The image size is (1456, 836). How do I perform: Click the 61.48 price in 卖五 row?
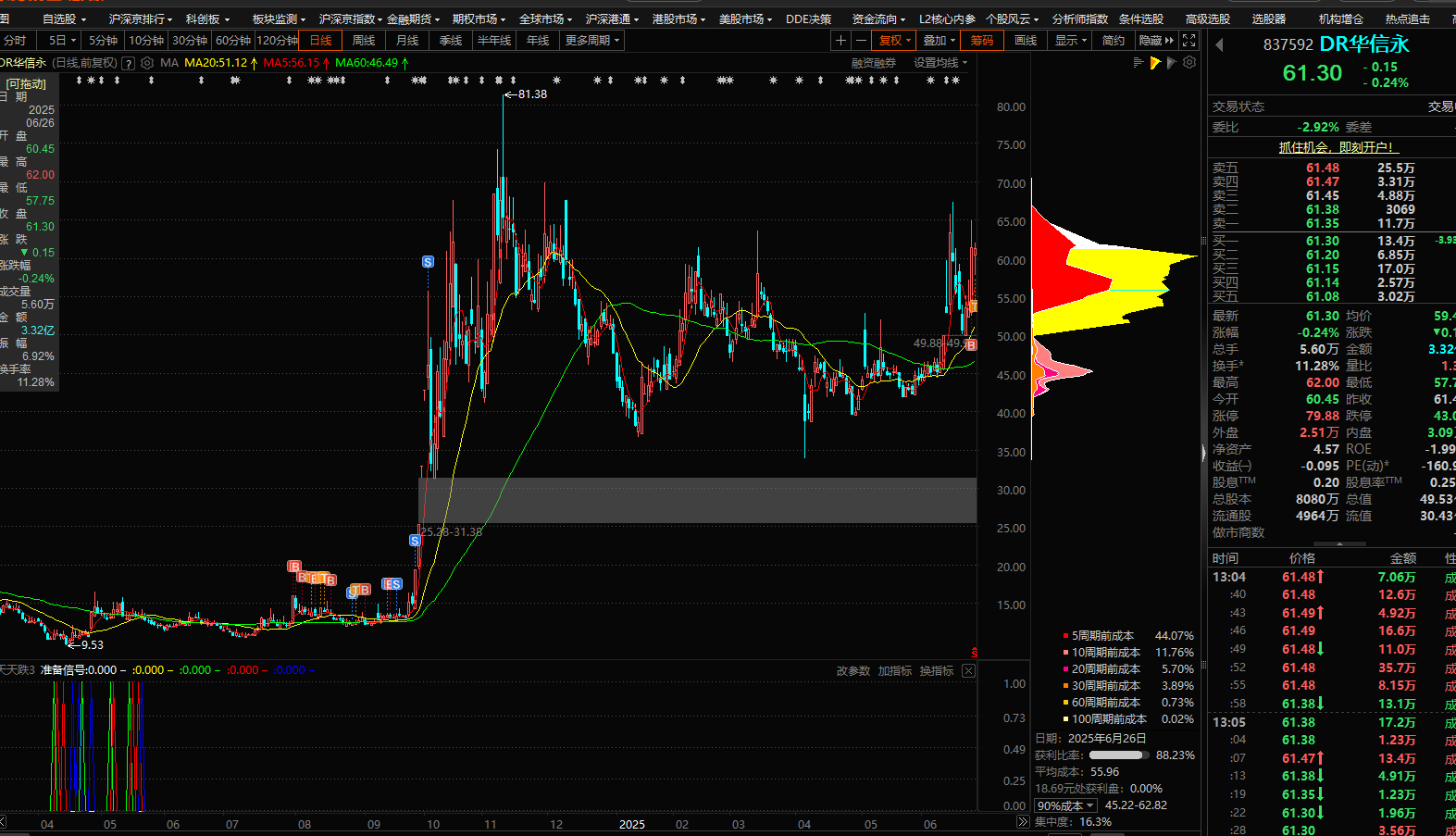(x=1323, y=168)
